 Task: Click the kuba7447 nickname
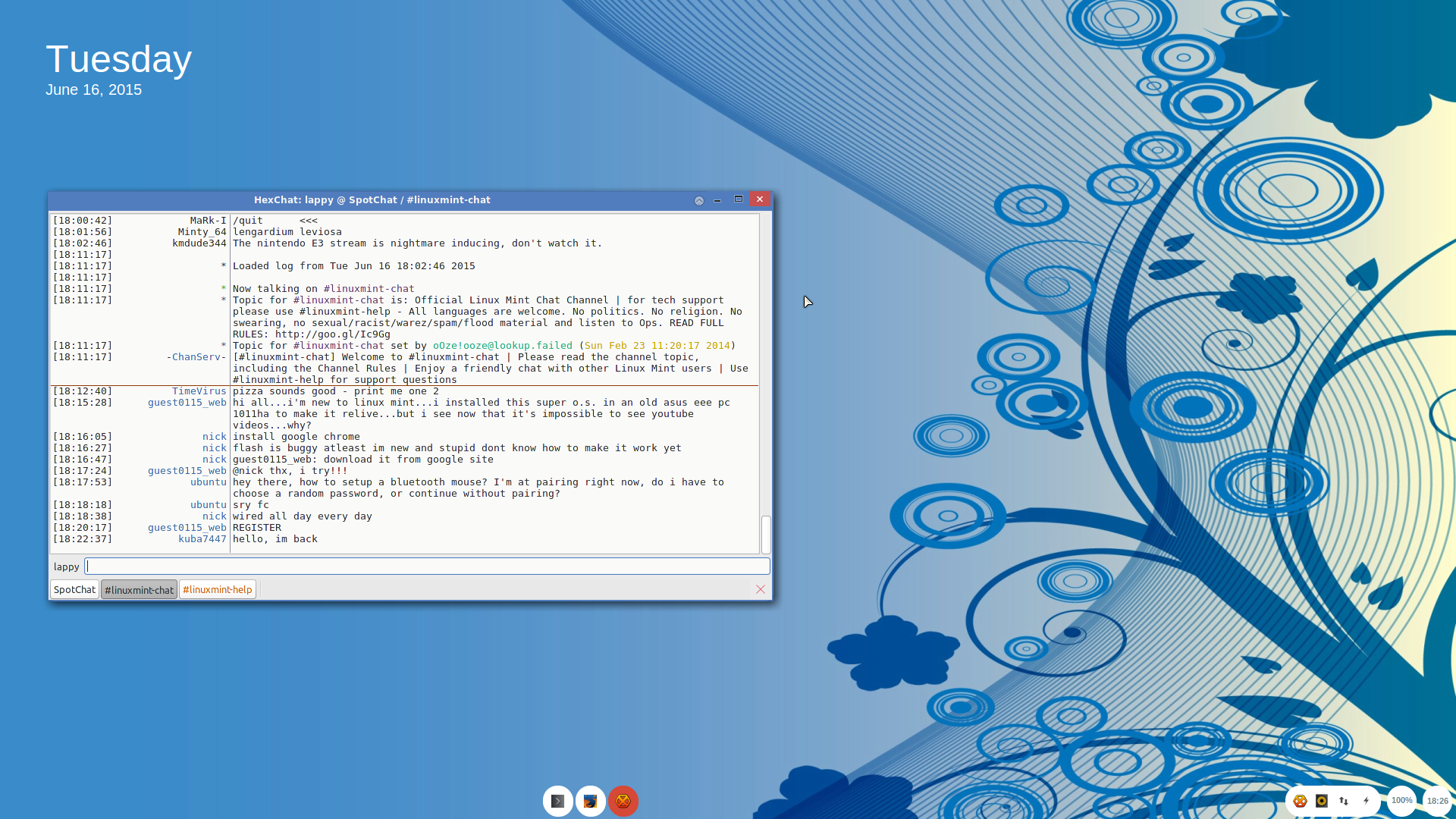(202, 539)
